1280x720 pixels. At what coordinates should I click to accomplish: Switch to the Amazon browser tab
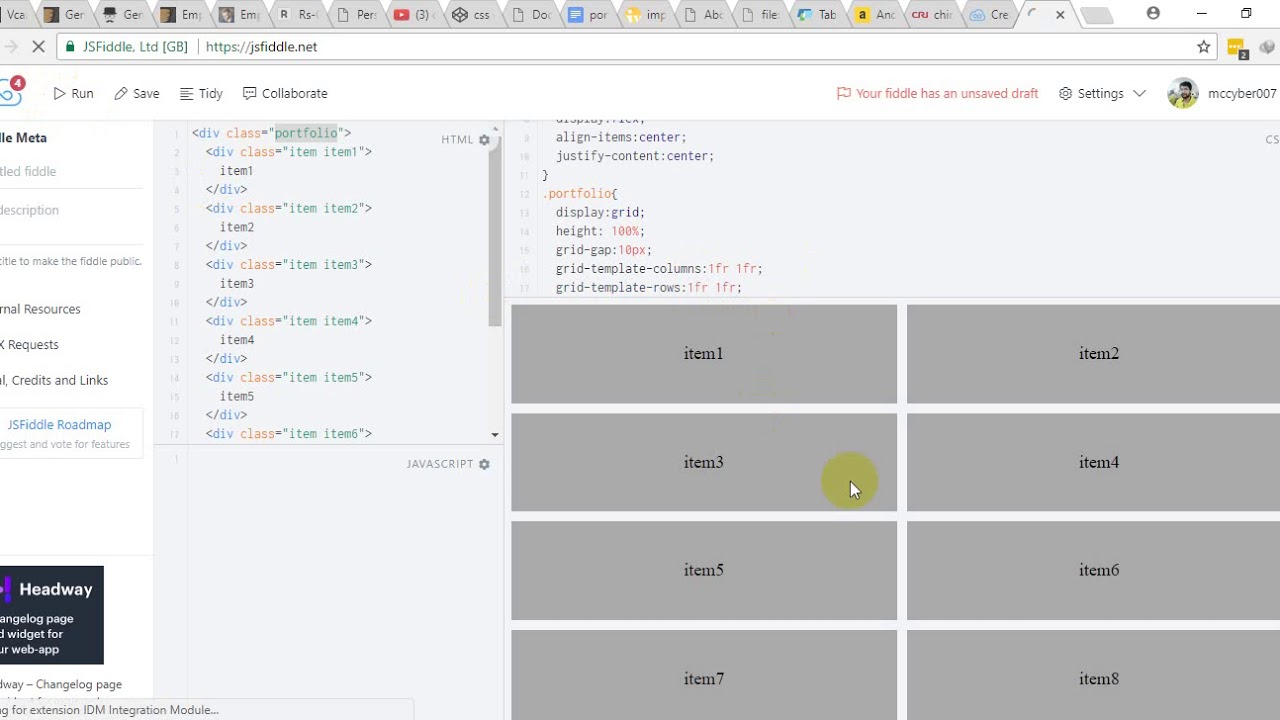(875, 15)
